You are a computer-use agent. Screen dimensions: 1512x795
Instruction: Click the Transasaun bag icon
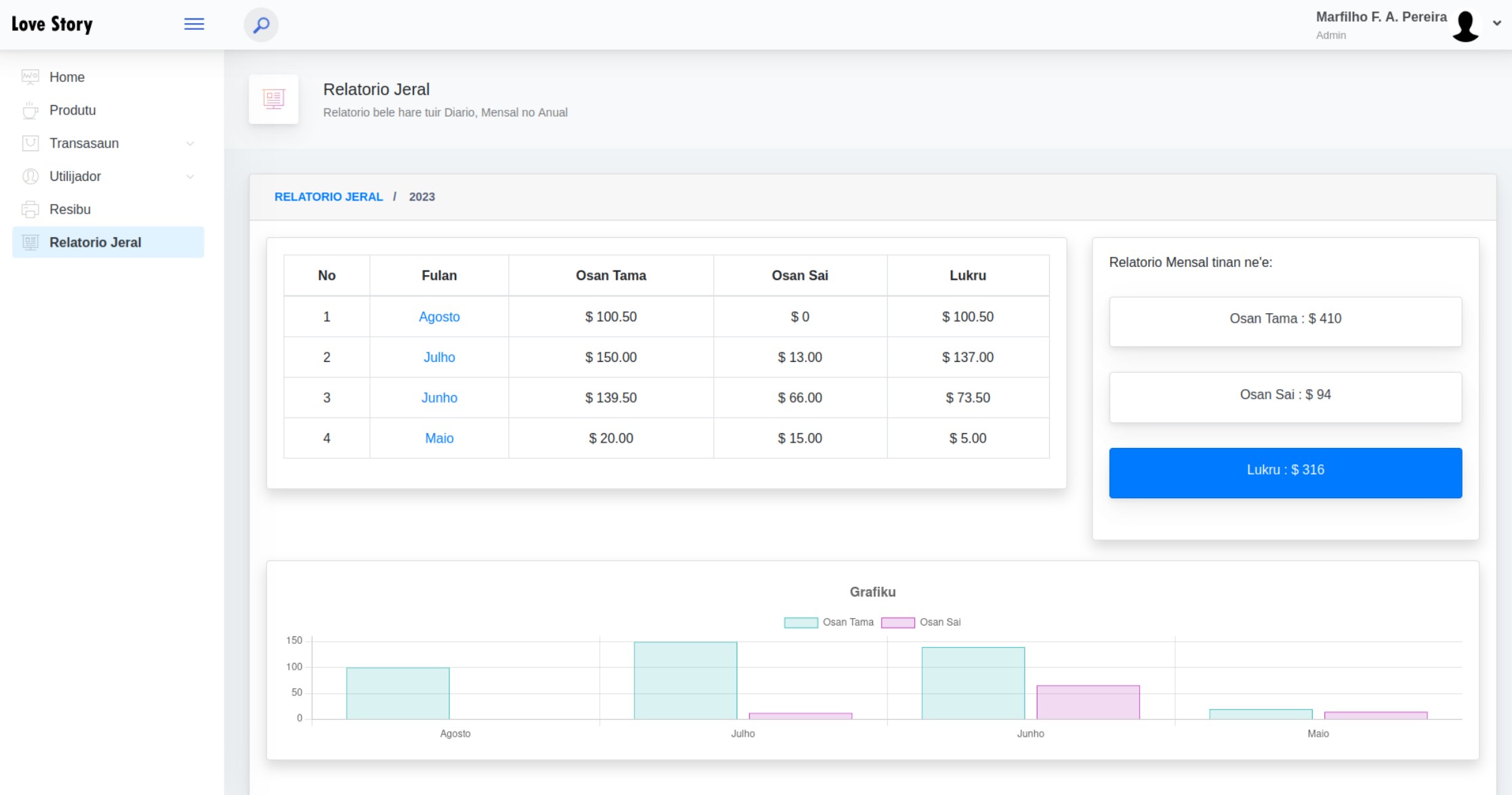click(x=30, y=143)
